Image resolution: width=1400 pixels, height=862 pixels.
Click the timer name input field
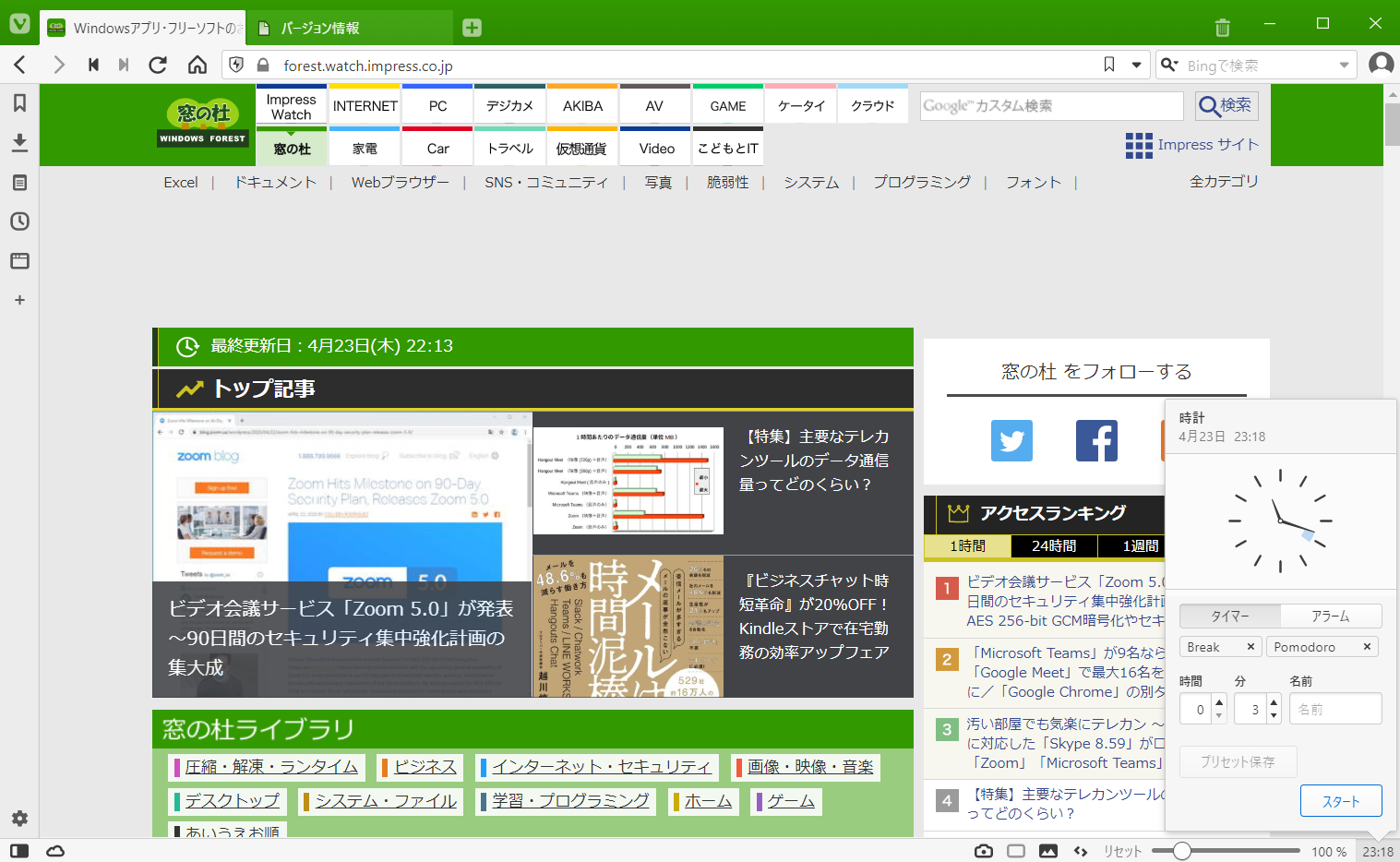(x=1335, y=709)
